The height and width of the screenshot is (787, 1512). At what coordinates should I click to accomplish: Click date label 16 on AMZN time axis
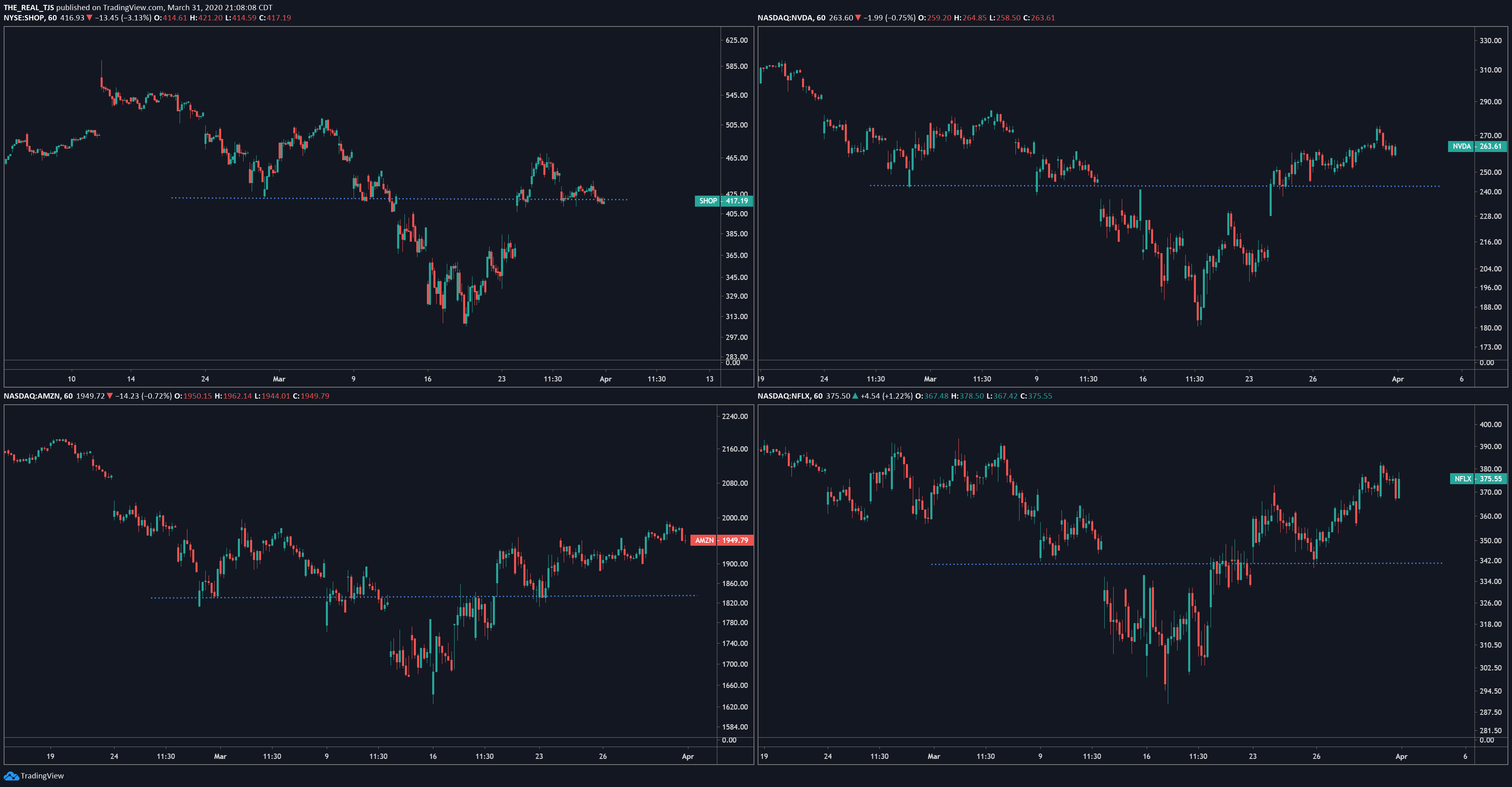point(433,756)
